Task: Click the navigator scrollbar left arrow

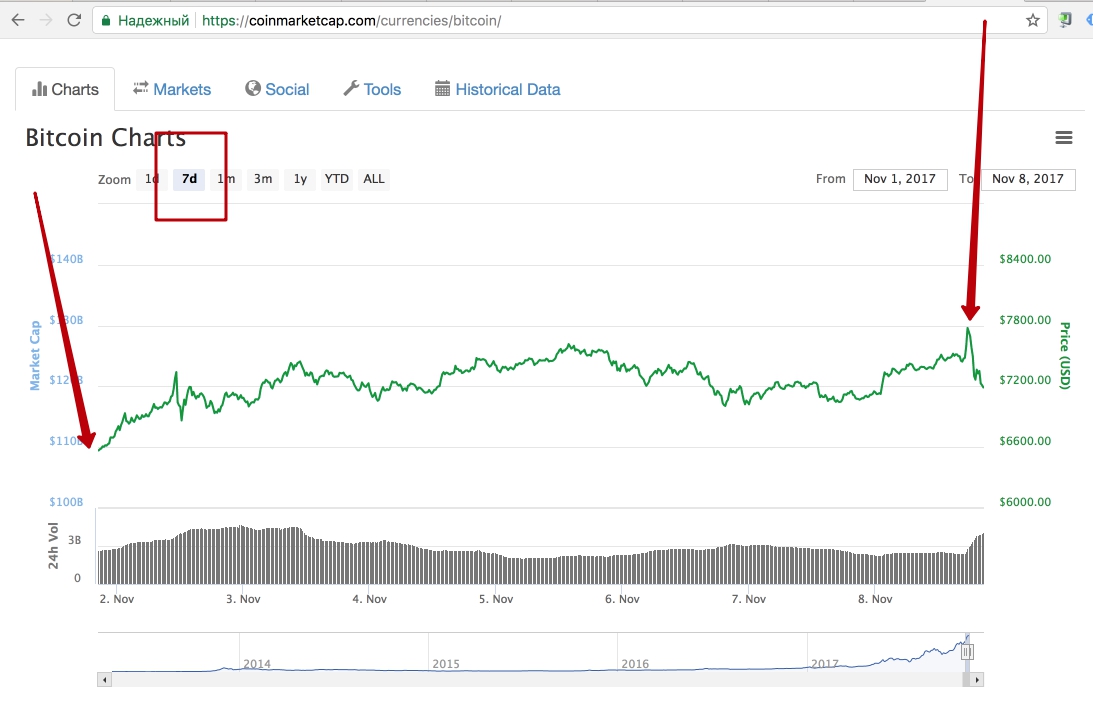Action: (x=105, y=680)
